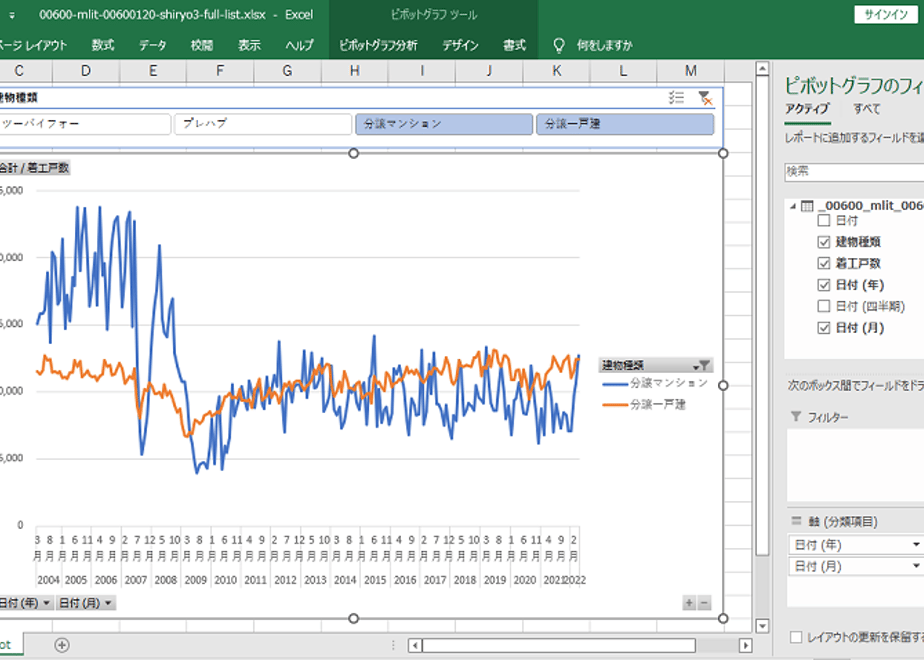The width and height of the screenshot is (924, 660).
Task: Click the 2015 year axis label
Action: [x=375, y=580]
